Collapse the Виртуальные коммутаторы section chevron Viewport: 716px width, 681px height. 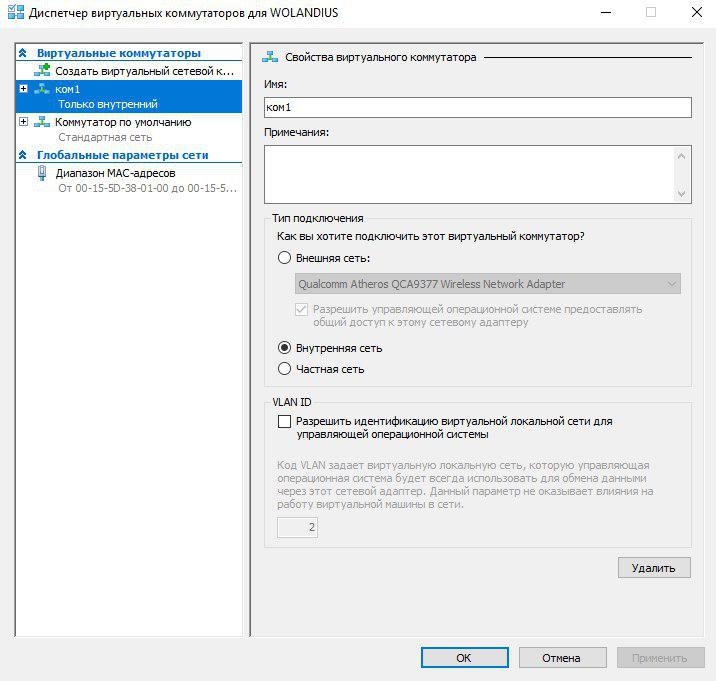pyautogui.click(x=23, y=53)
